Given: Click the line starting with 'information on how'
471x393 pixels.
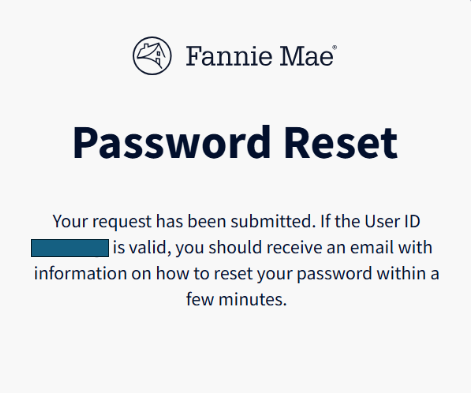Looking at the screenshot, I should pos(236,274).
